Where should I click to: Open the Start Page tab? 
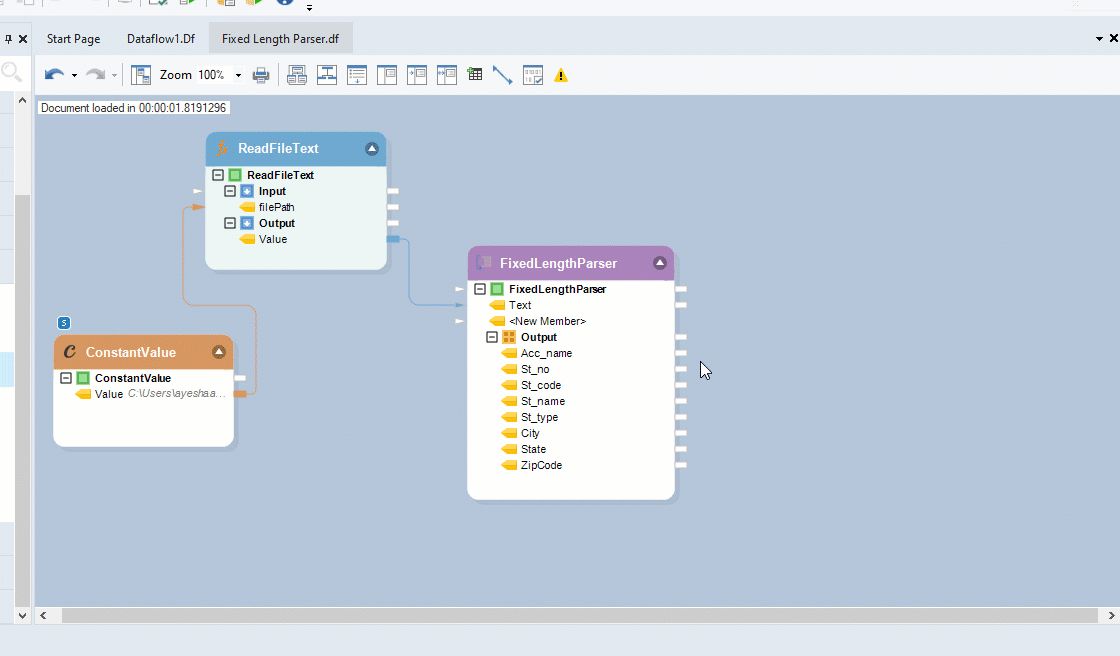pos(73,39)
